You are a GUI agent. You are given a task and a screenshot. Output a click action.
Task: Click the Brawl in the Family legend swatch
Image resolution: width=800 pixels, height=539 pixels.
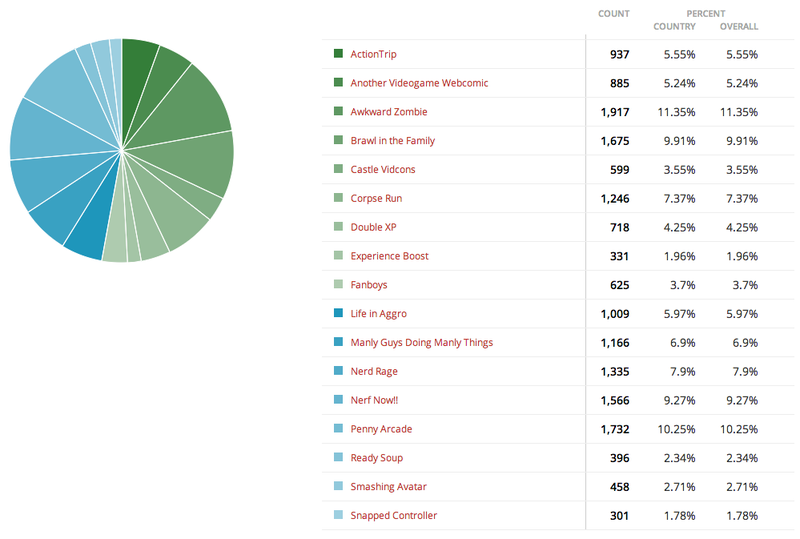[x=338, y=139]
